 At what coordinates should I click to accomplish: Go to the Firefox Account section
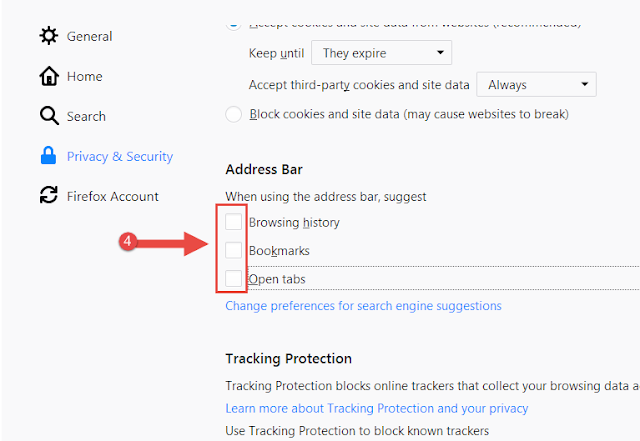(113, 196)
